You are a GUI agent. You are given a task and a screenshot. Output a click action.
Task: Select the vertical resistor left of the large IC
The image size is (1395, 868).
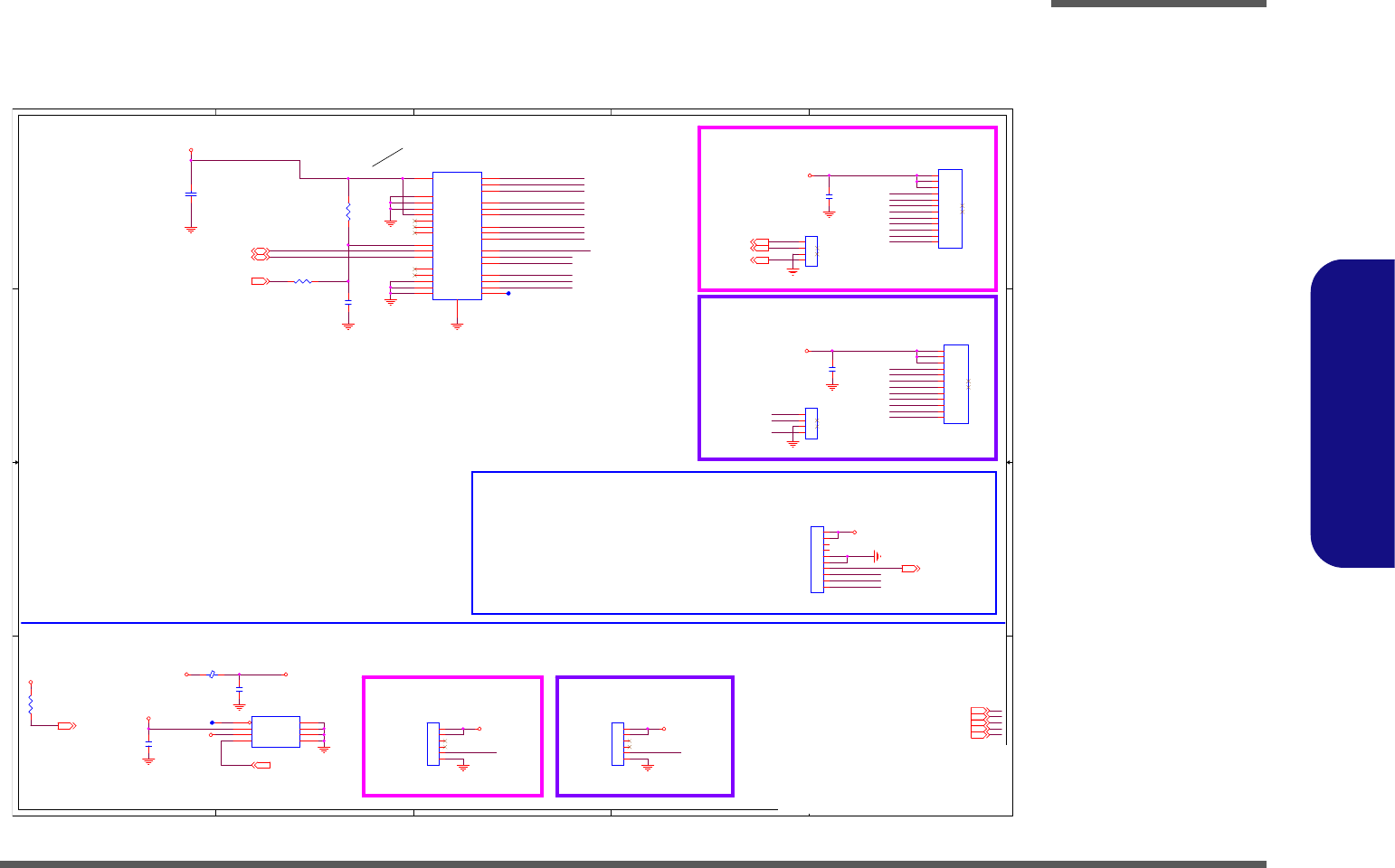(x=348, y=212)
